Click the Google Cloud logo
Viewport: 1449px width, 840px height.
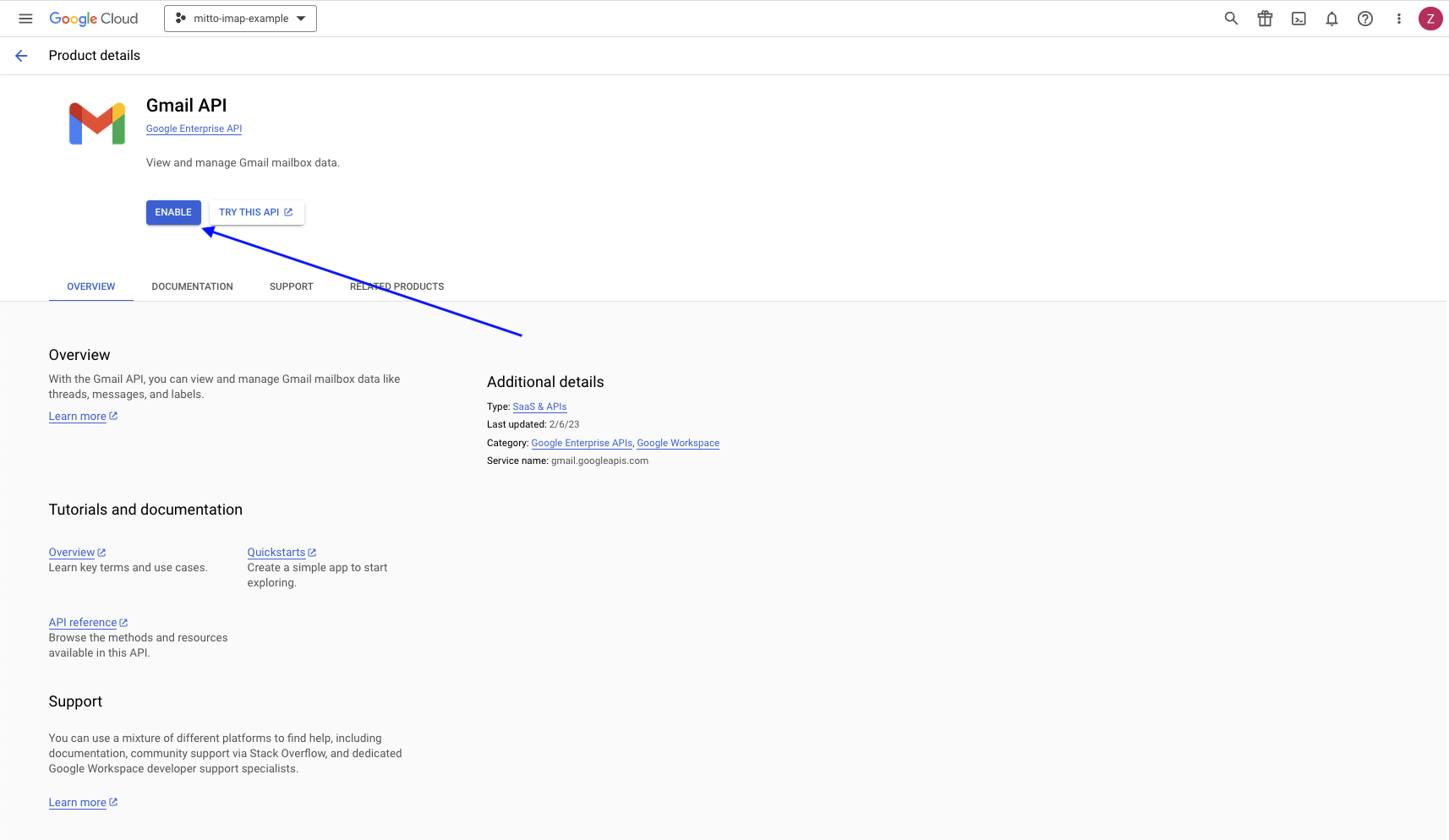click(93, 19)
